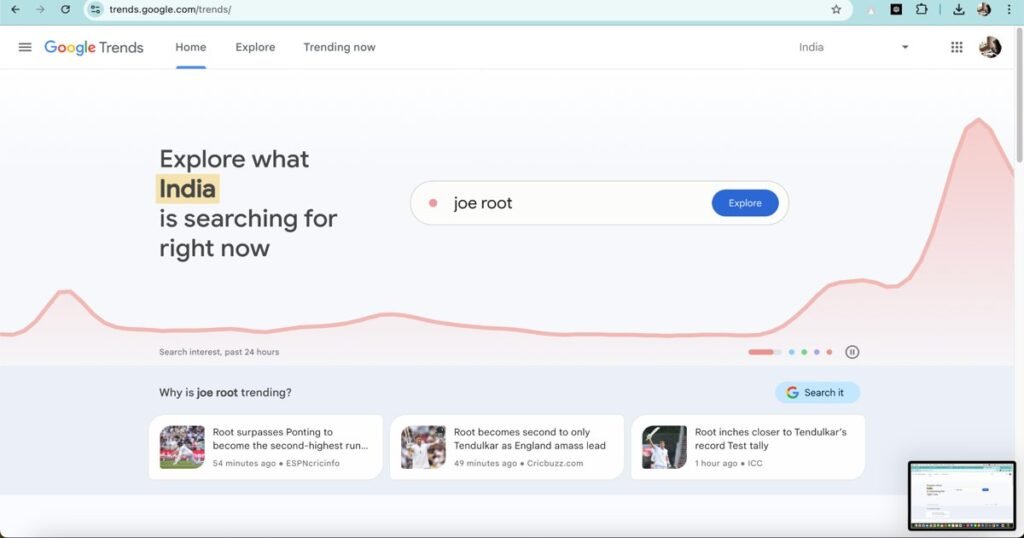This screenshot has height=538, width=1024.
Task: Open the browser Downloads icon
Action: [x=959, y=9]
